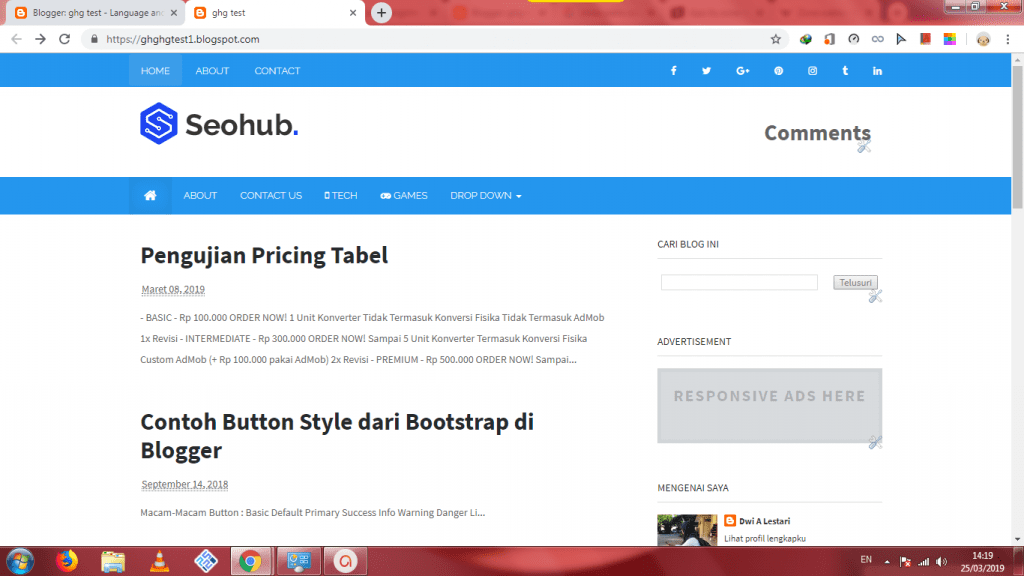Screen dimensions: 1024x576
Task: Click Lihat profil lengkapku link
Action: pyautogui.click(x=765, y=538)
